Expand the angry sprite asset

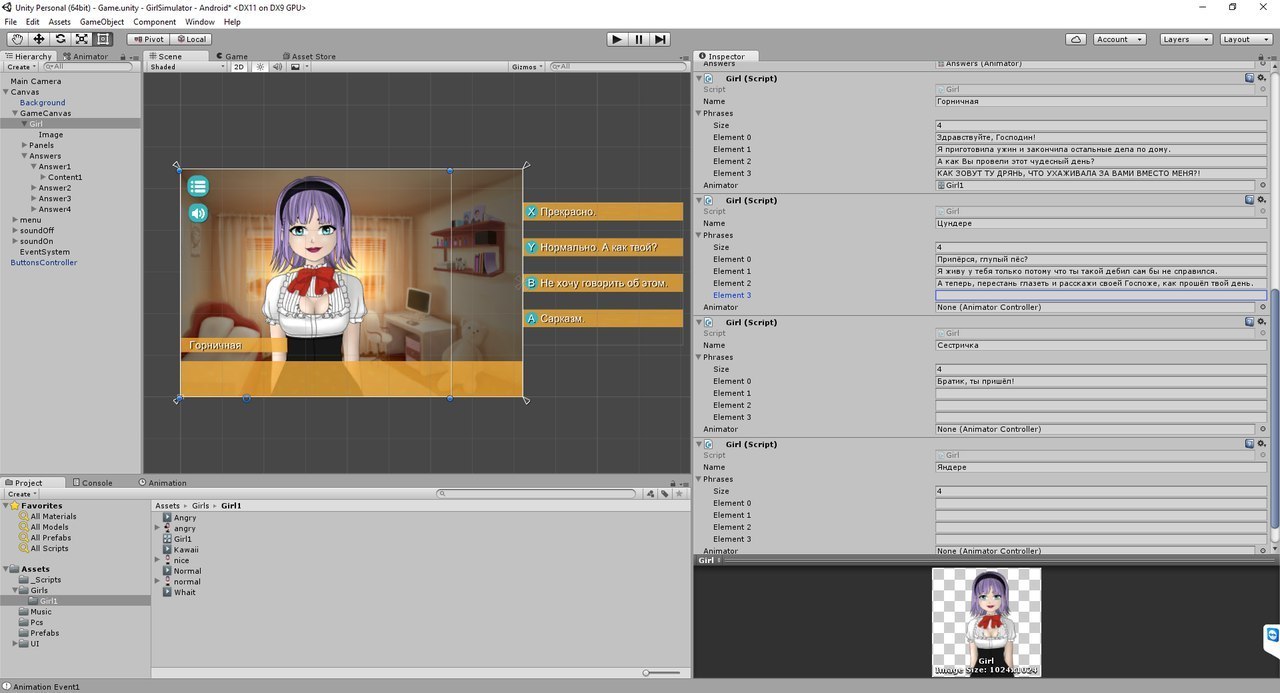[x=157, y=528]
